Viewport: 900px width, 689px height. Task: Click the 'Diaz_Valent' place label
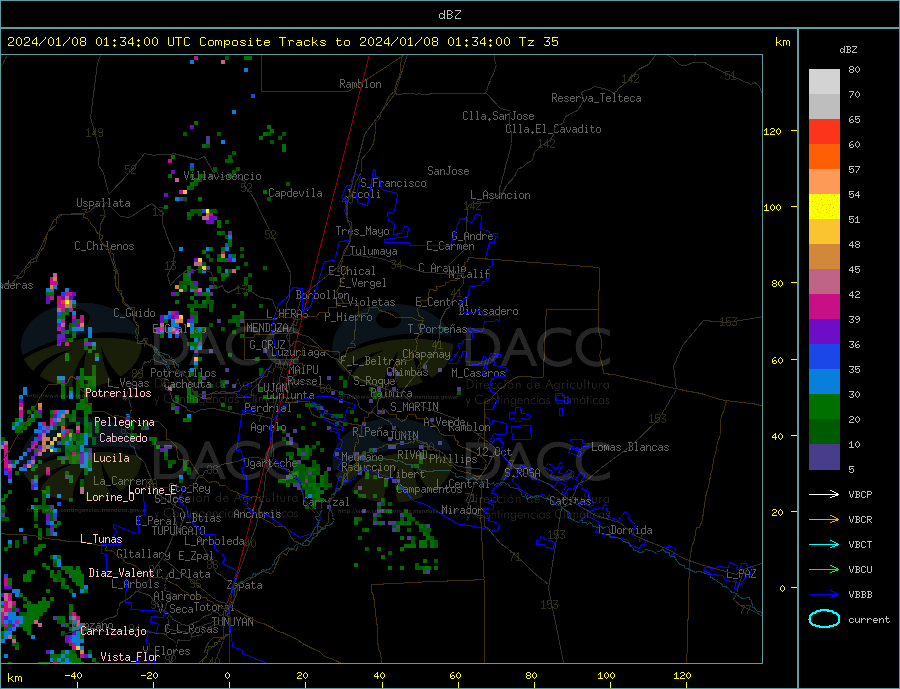click(x=121, y=573)
